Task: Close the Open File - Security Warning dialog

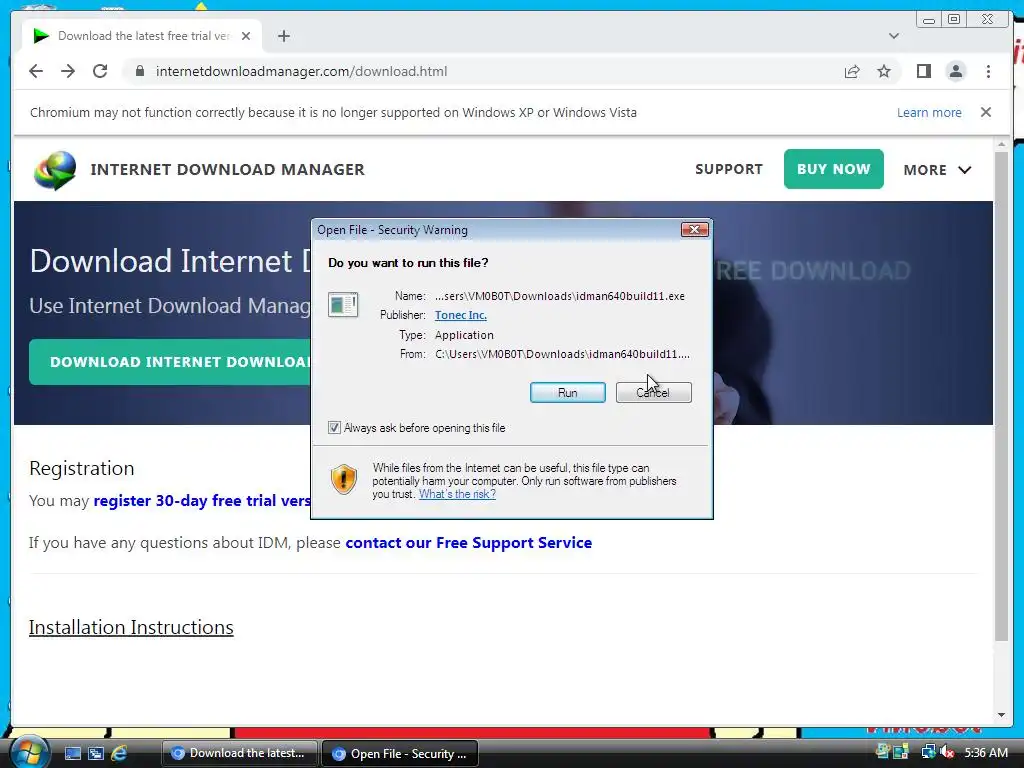Action: [x=694, y=230]
